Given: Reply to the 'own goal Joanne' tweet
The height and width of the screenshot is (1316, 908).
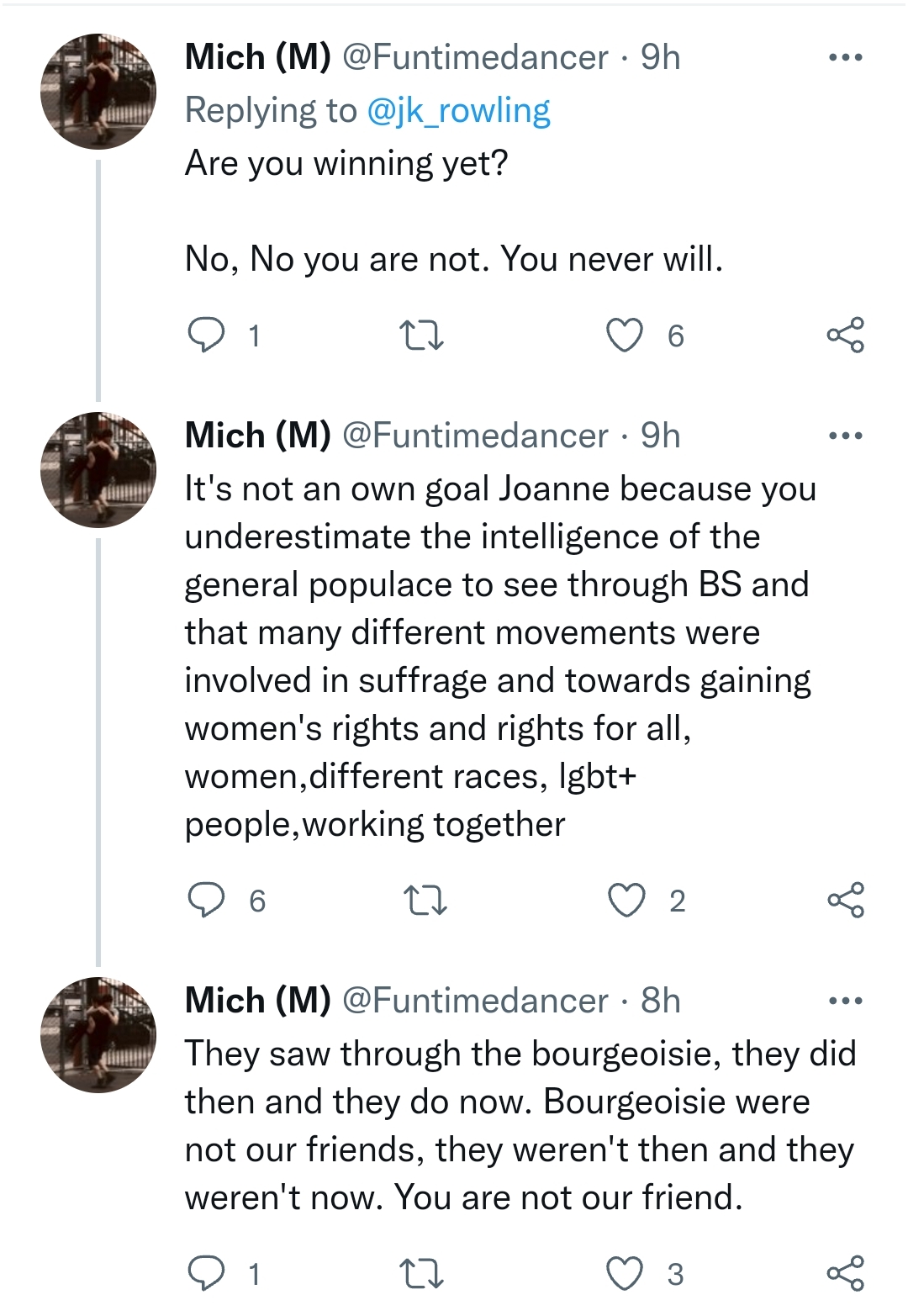Looking at the screenshot, I should tap(206, 901).
